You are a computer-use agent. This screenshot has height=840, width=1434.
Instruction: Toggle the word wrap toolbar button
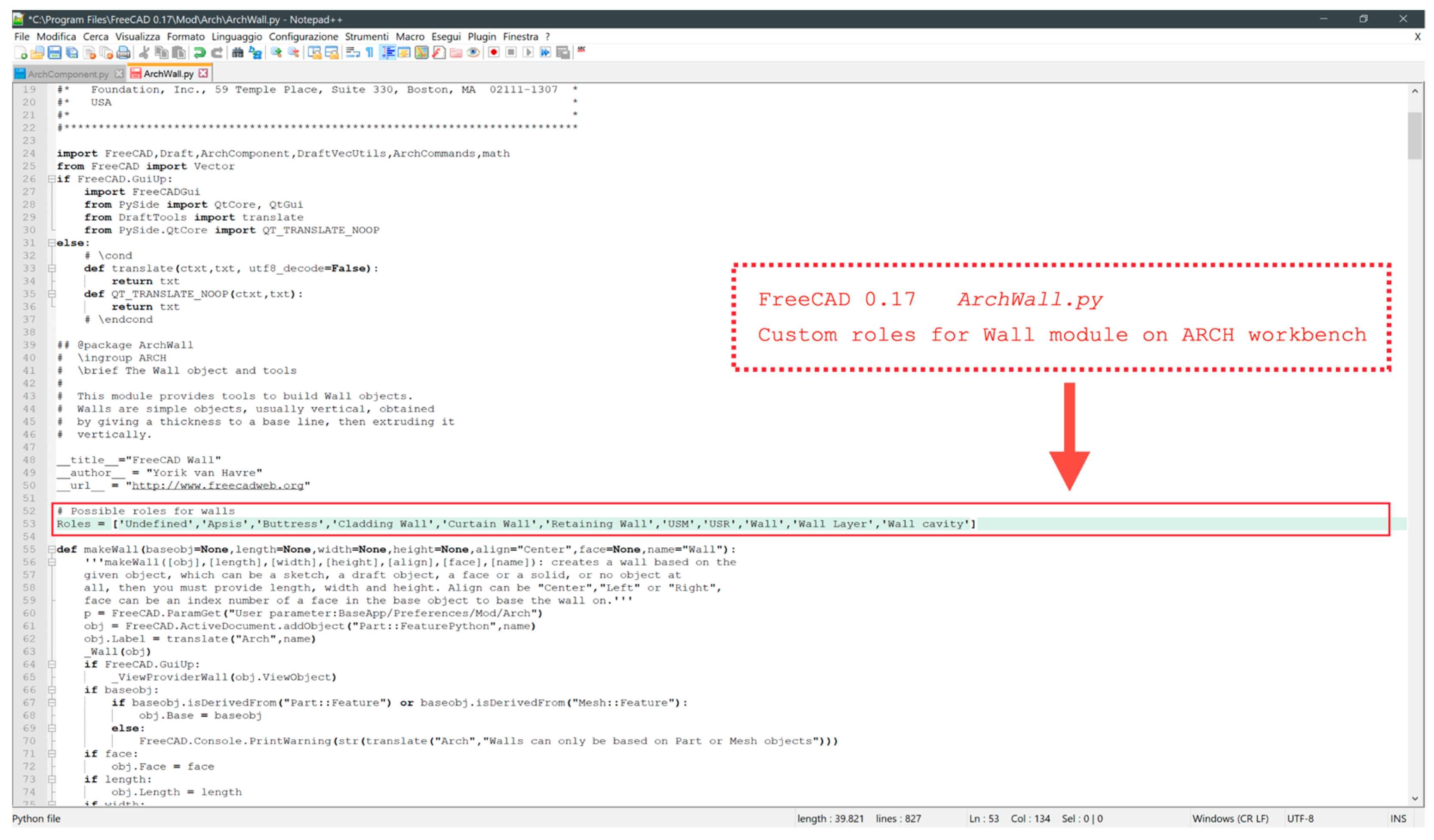point(353,53)
